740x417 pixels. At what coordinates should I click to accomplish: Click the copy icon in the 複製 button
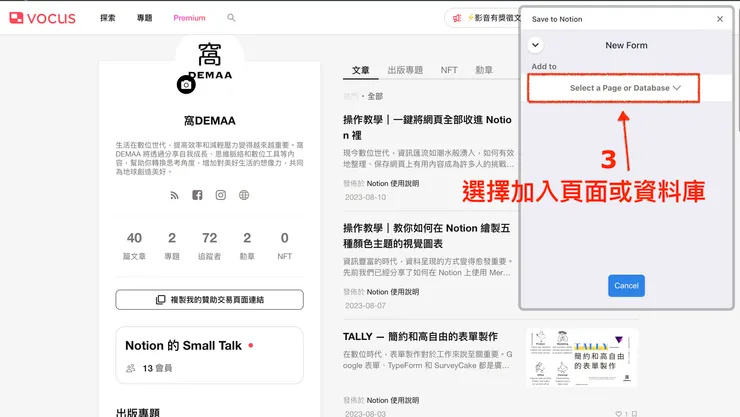click(x=160, y=300)
